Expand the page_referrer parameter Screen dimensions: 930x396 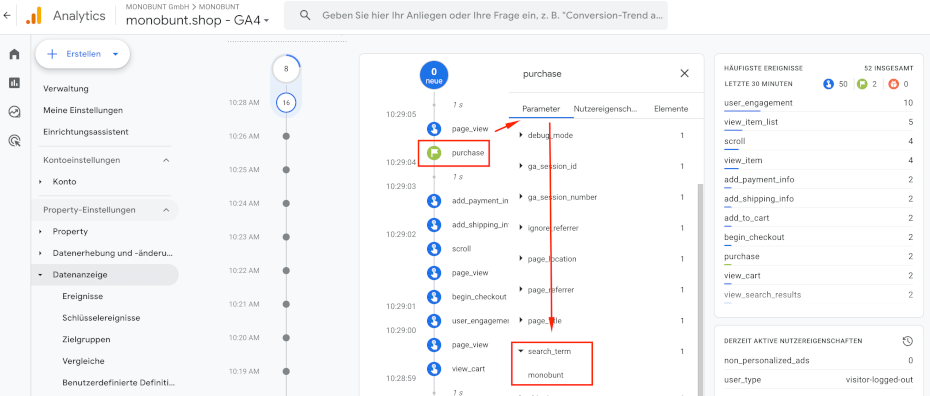[x=521, y=290]
